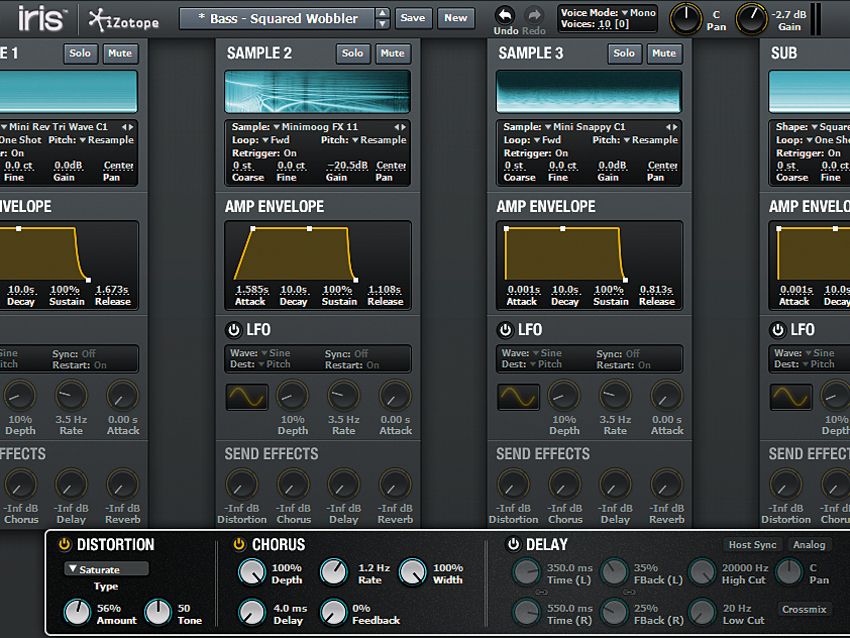Click the delay FBack L/R link icon
Screen dimensions: 850x638
[x=629, y=592]
